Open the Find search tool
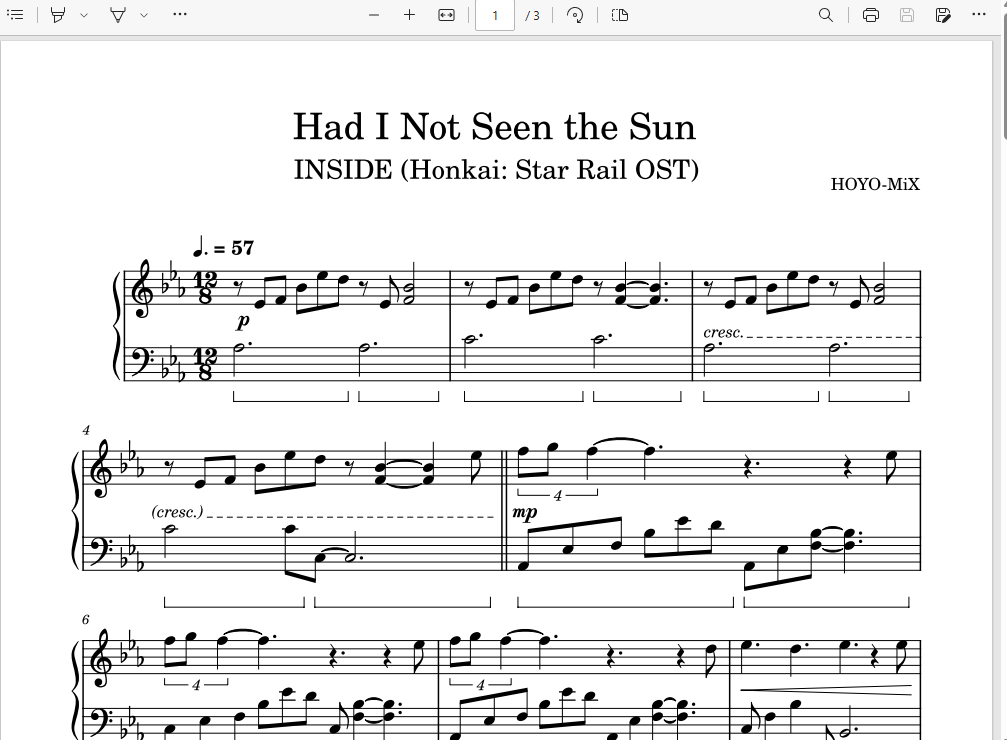Viewport: 1007px width, 740px height. tap(826, 15)
